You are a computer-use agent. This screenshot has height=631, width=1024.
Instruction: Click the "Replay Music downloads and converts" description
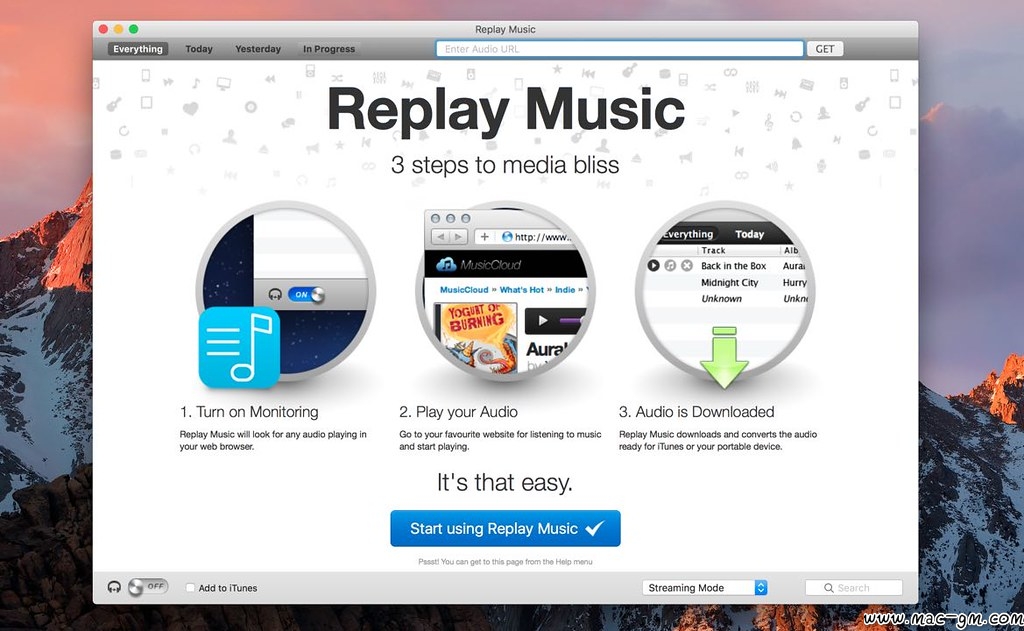coord(718,440)
